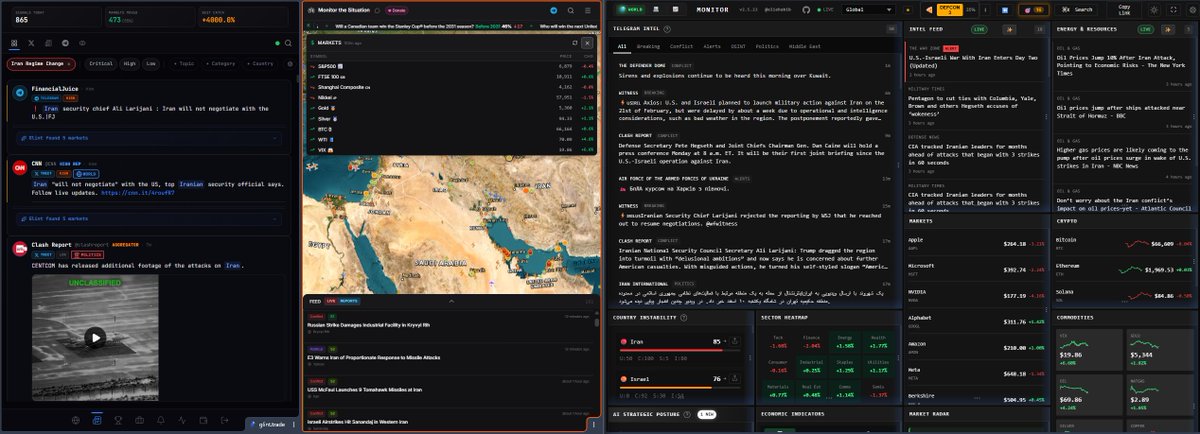
Task: Click the Copy Link button
Action: [1124, 9]
